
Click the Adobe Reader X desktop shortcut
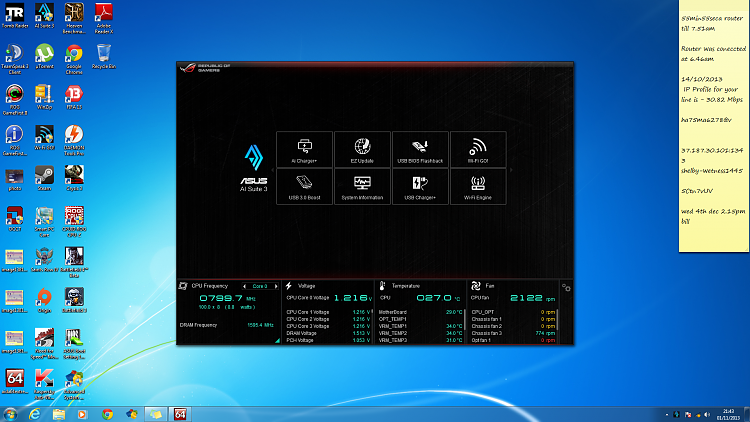[103, 18]
